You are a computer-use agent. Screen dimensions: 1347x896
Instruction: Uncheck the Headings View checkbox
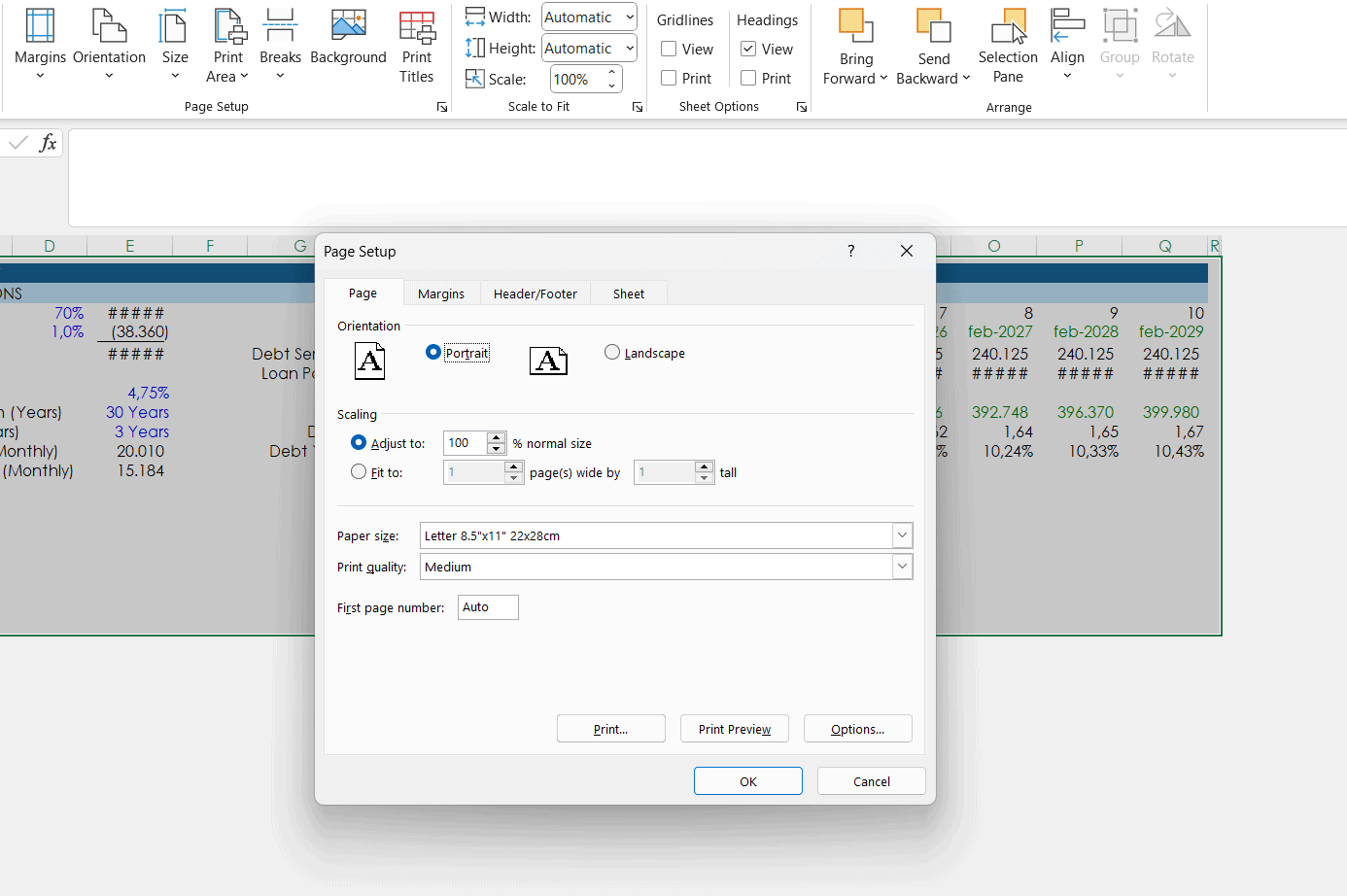click(748, 50)
